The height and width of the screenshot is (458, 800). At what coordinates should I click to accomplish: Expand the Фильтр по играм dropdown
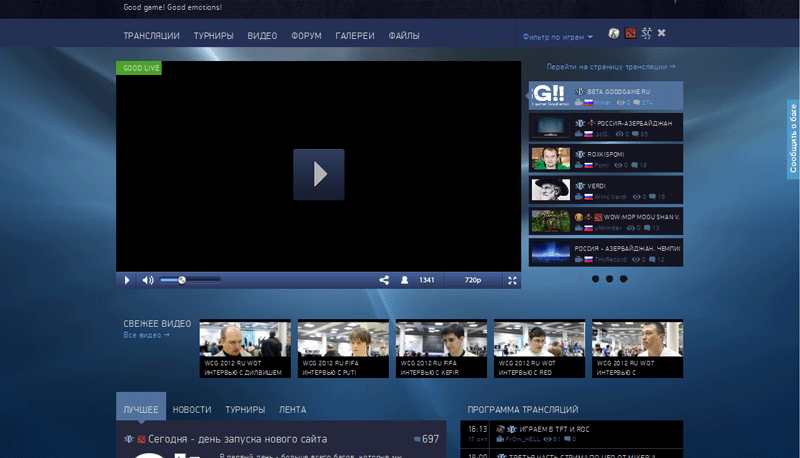pyautogui.click(x=557, y=37)
